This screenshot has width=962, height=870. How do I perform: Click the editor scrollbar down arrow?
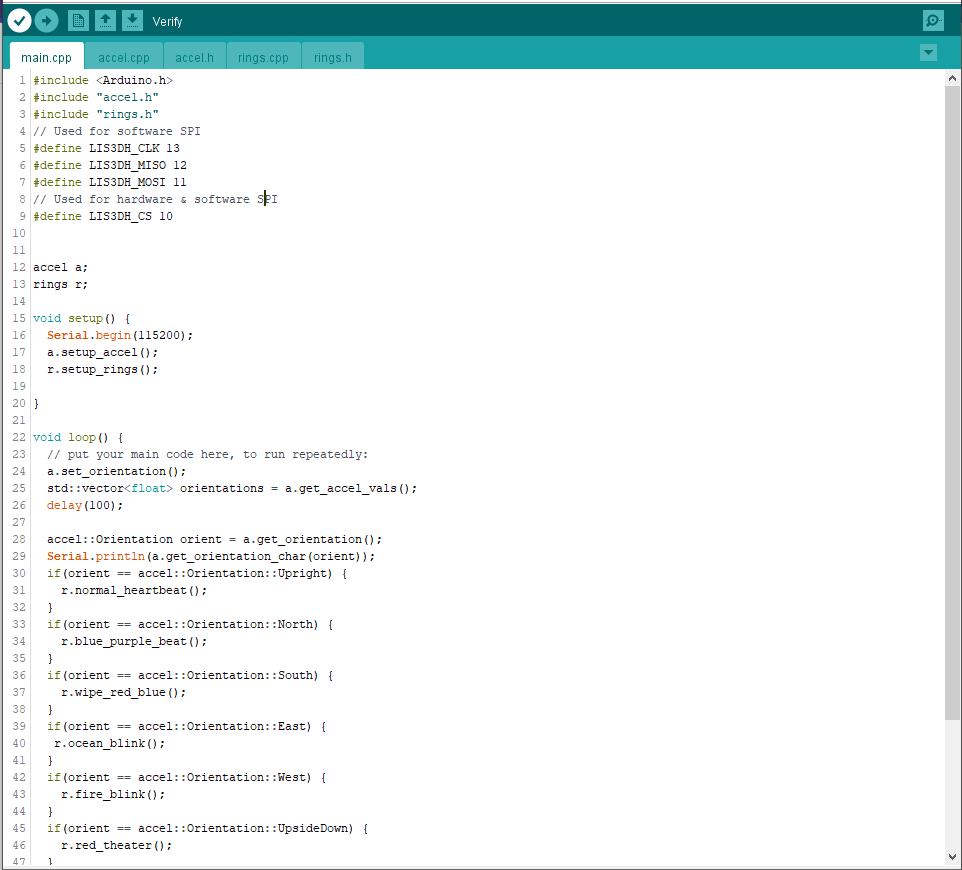click(x=952, y=857)
